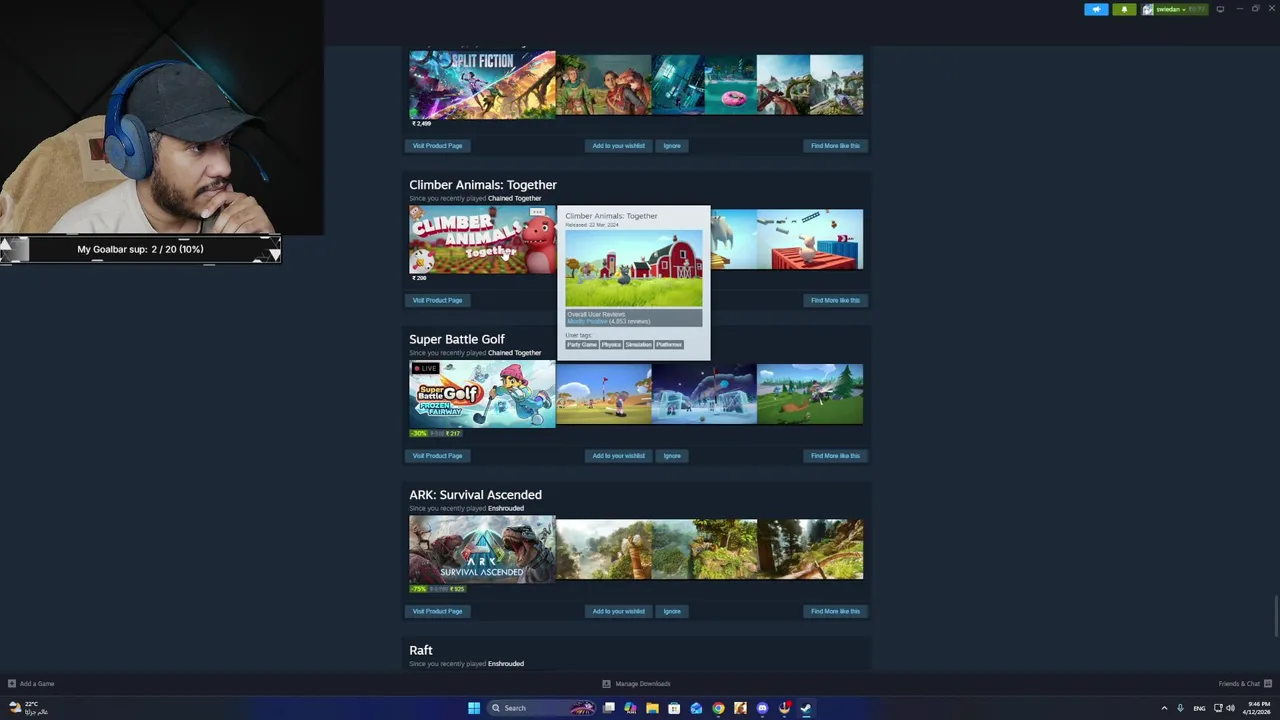The image size is (1280, 720).
Task: Open the Climber Animals: Together title link
Action: click(483, 185)
